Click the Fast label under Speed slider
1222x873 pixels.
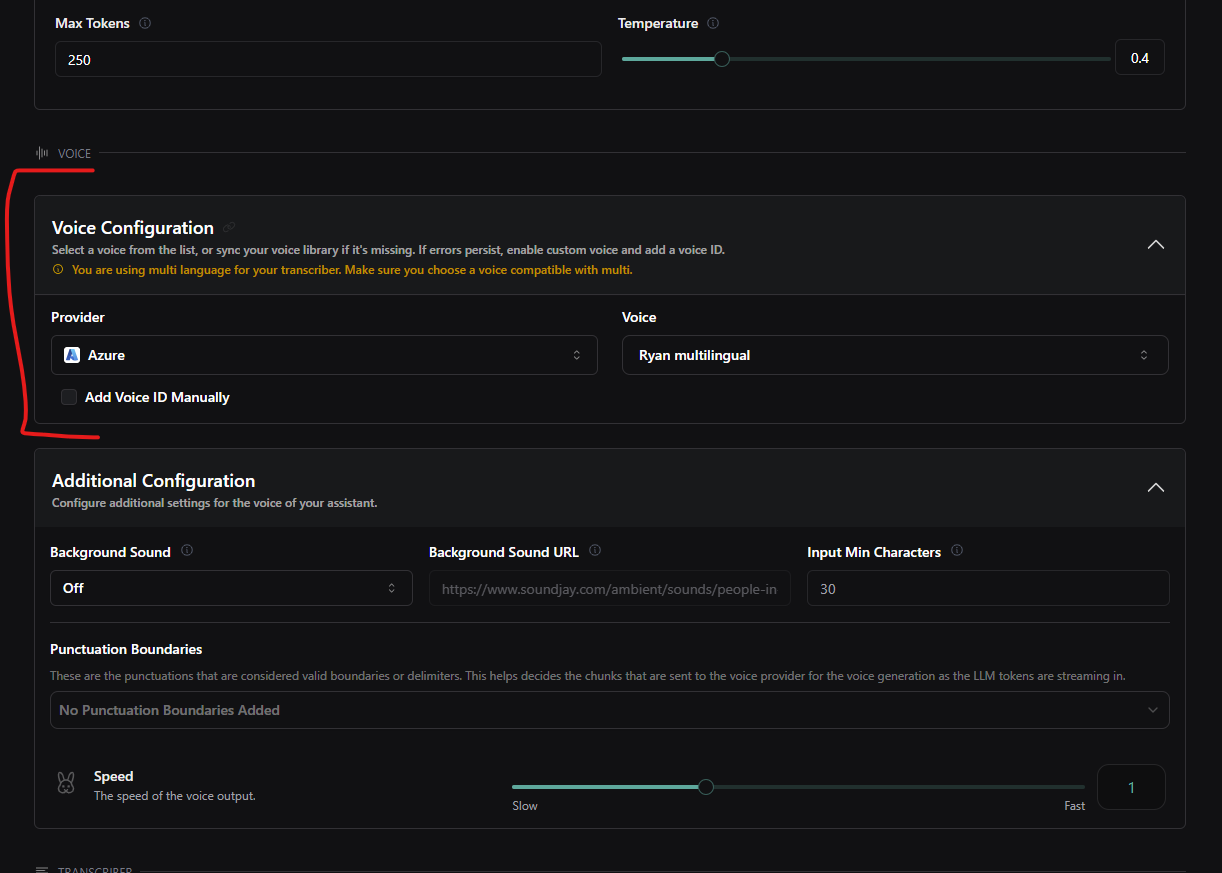(1075, 806)
